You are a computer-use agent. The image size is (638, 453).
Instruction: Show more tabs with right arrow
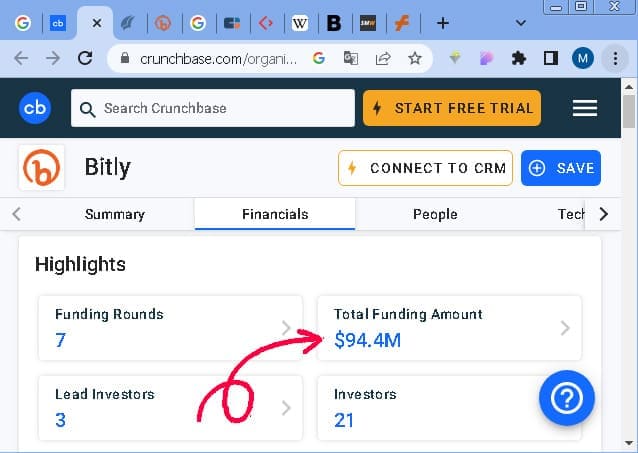pos(604,214)
